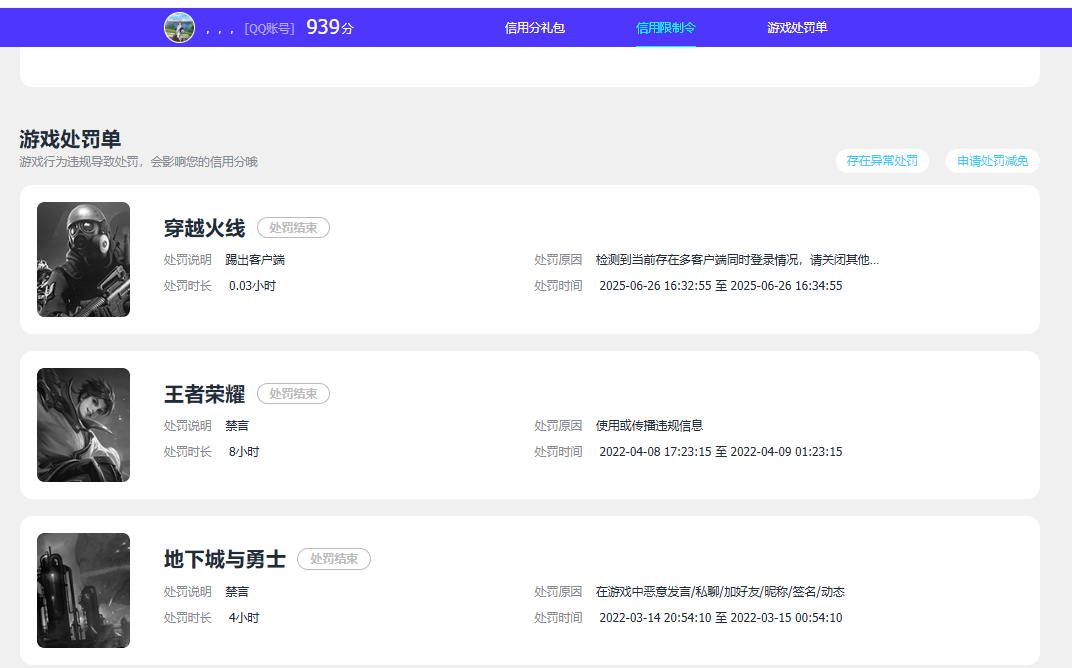Viewport: 1072px width, 668px height.
Task: Click the 游戏处罚单 section heading
Action: coord(70,139)
